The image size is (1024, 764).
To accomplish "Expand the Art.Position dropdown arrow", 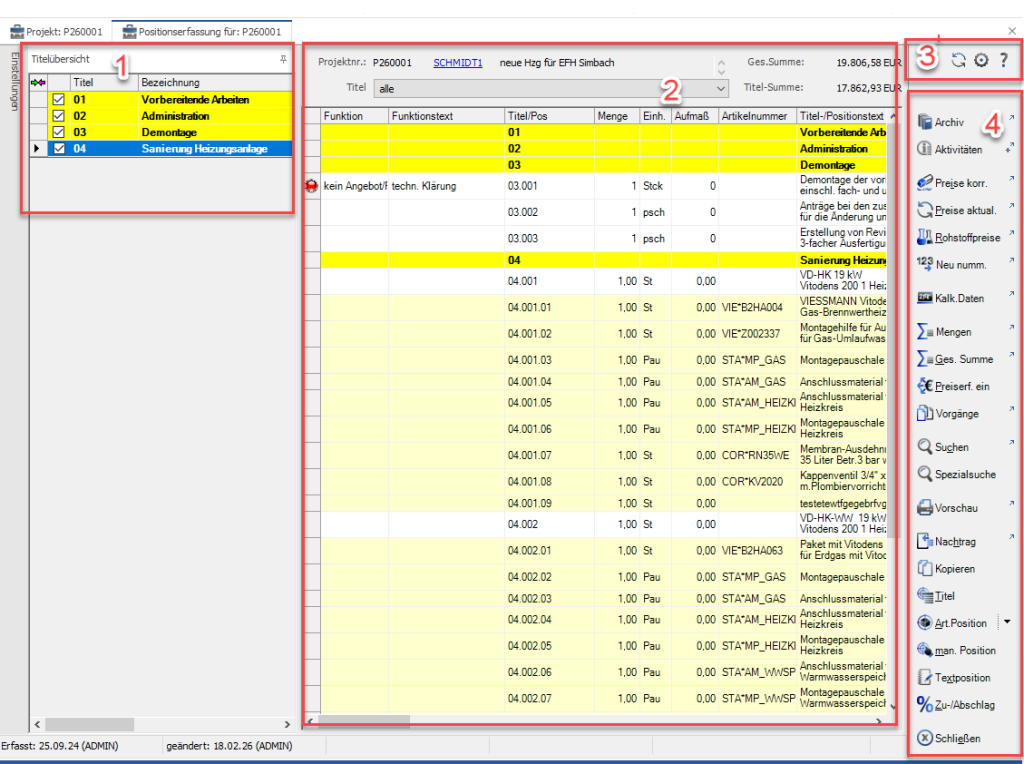I will pyautogui.click(x=1007, y=622).
